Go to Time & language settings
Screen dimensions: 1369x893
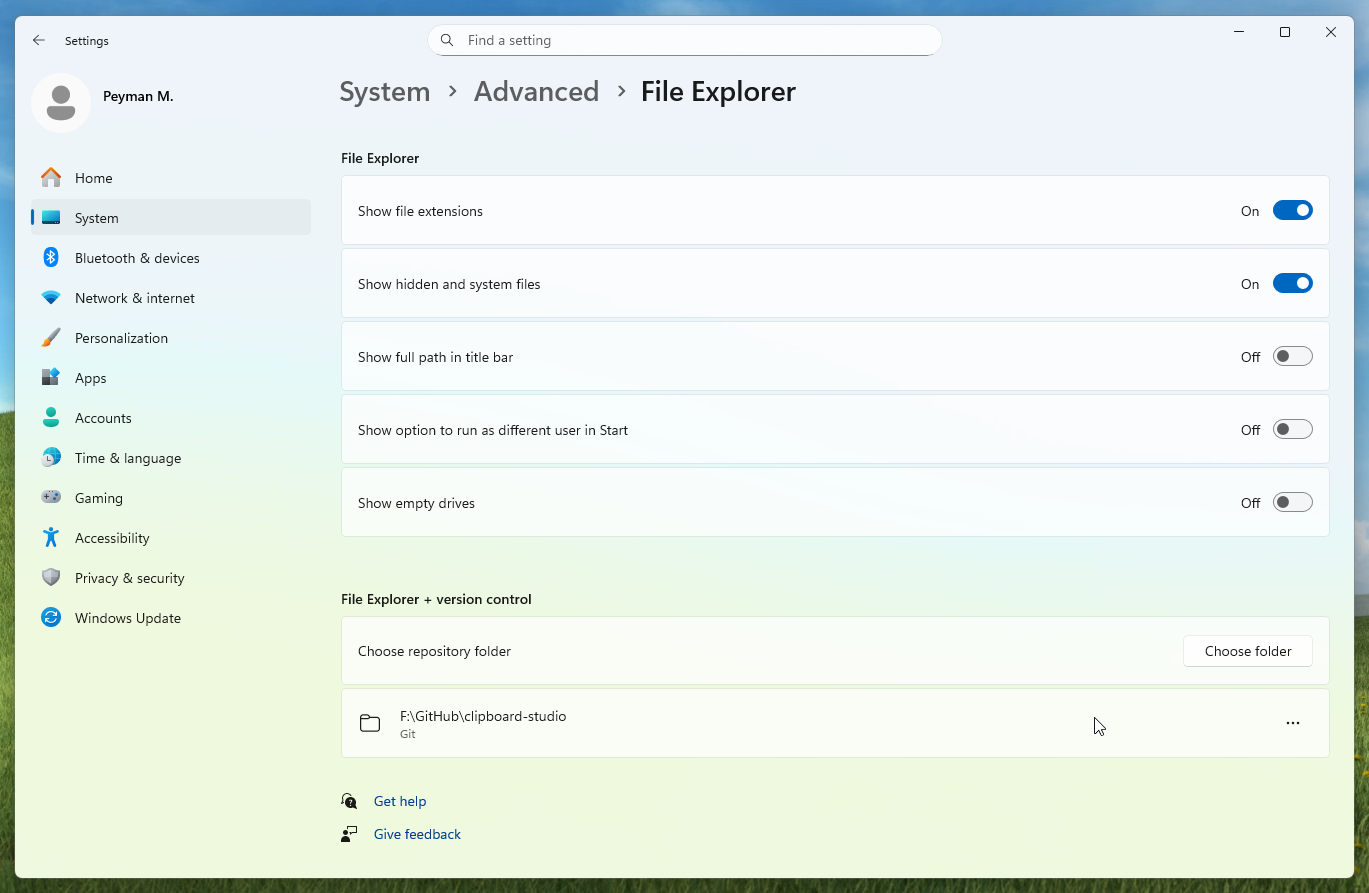[x=171, y=458]
